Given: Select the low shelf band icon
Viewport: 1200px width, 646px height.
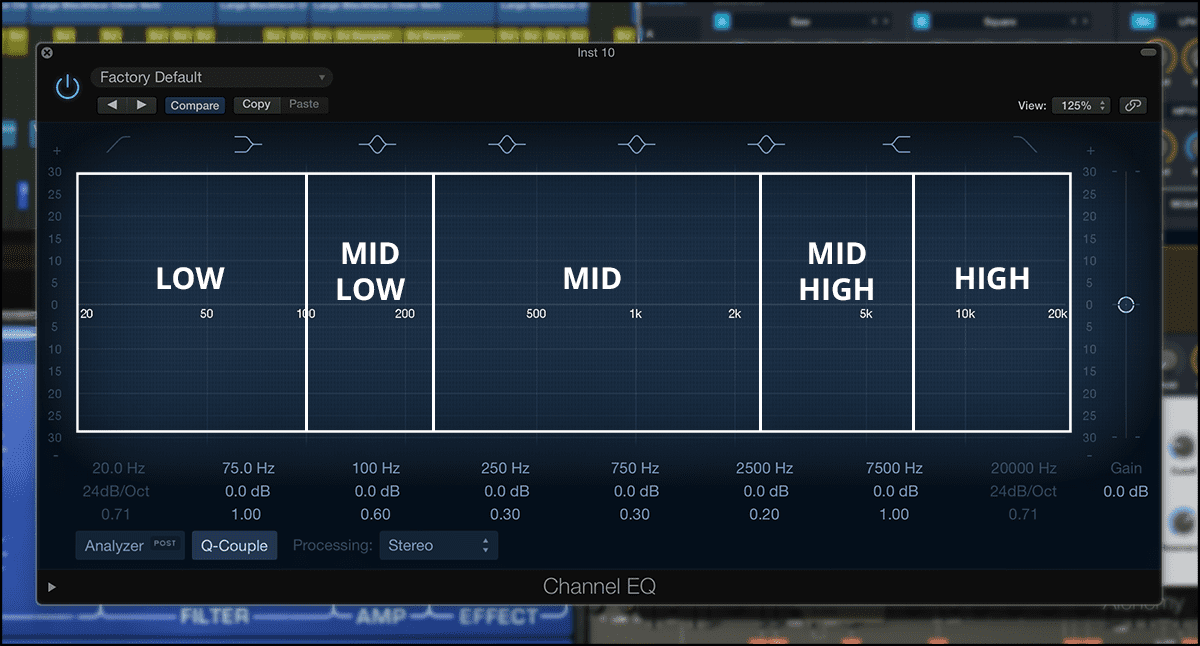Looking at the screenshot, I should pyautogui.click(x=247, y=144).
